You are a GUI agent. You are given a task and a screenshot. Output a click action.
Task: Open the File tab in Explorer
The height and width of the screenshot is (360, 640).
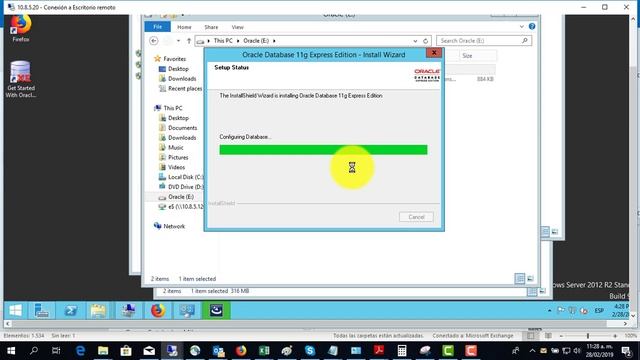point(158,27)
